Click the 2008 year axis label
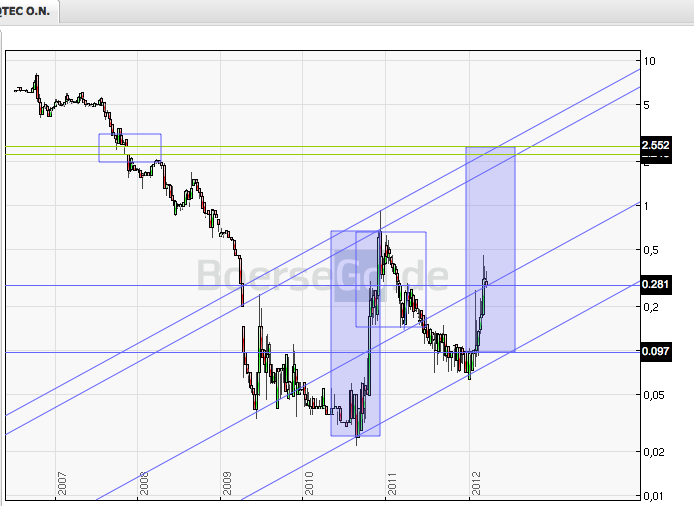 (x=144, y=484)
